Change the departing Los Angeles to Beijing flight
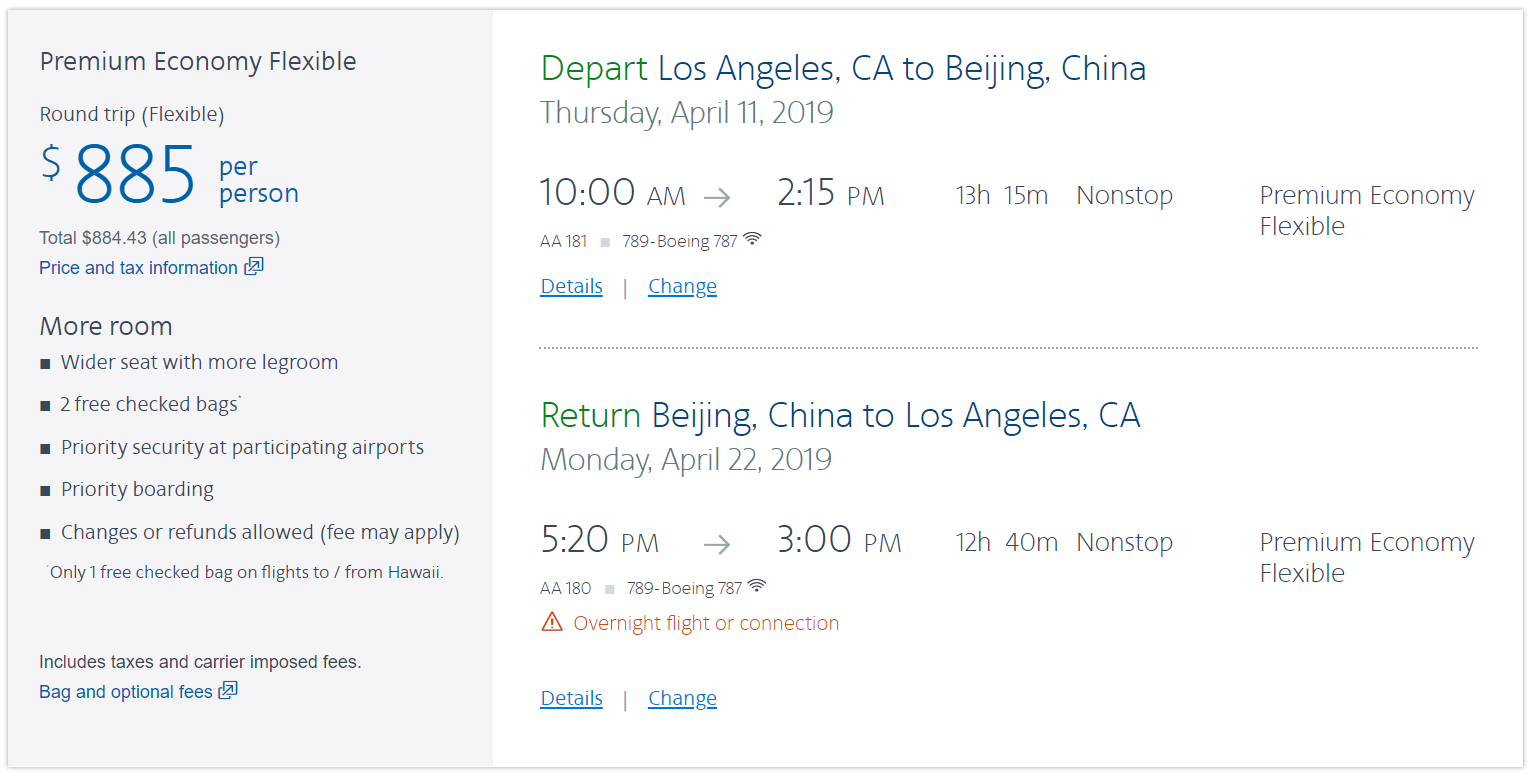1531x778 pixels. coord(682,287)
